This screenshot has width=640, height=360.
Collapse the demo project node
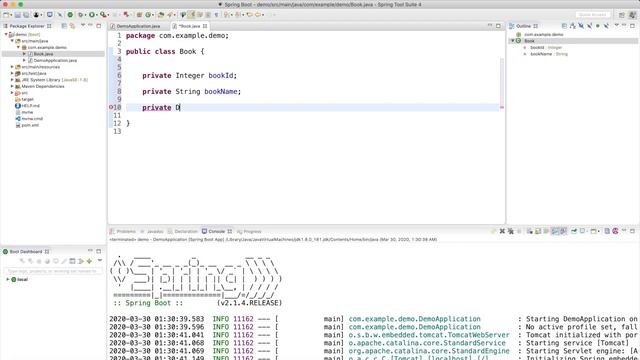(6, 34)
